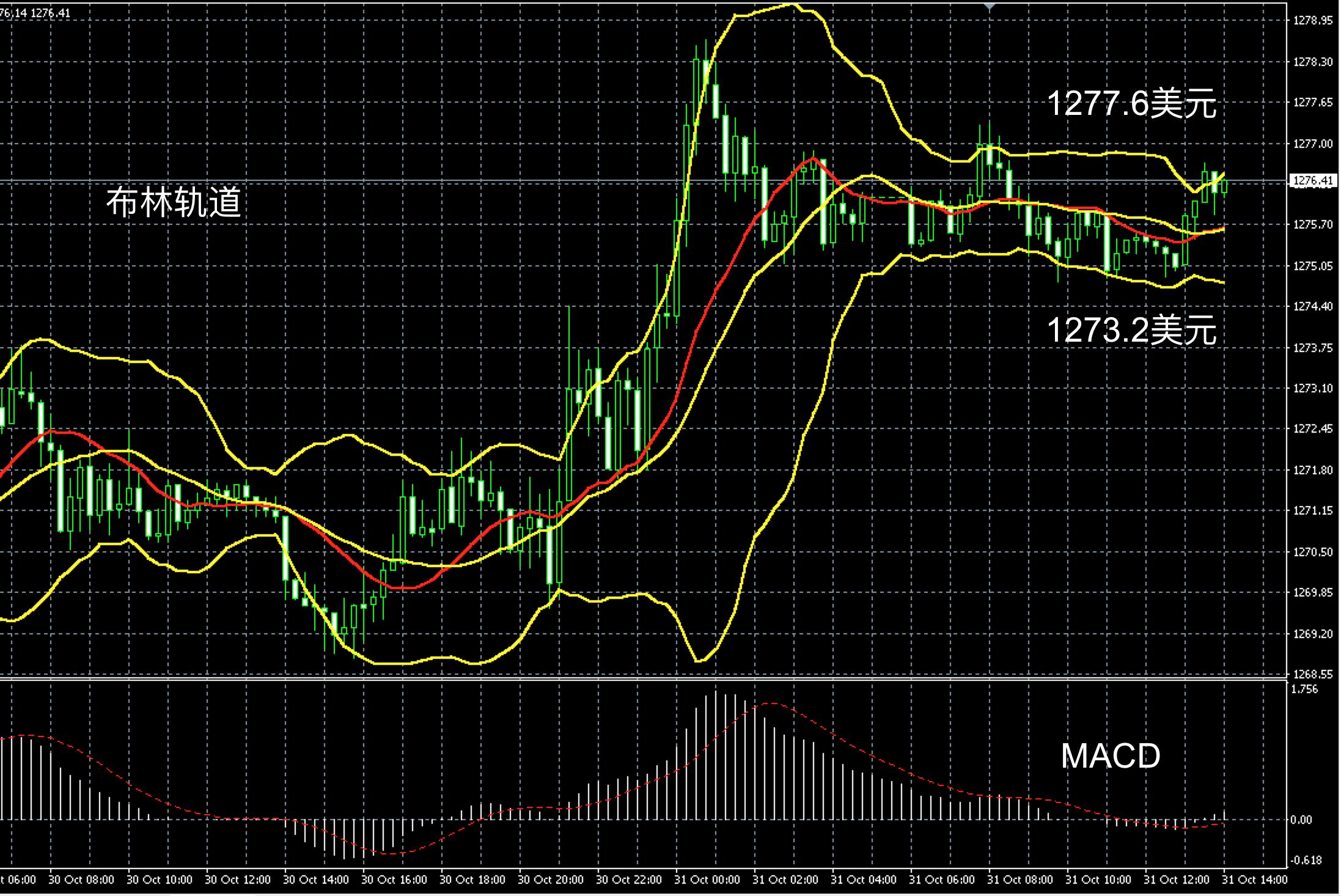
Task: Click the 1272.45 price scale label
Action: point(1313,429)
